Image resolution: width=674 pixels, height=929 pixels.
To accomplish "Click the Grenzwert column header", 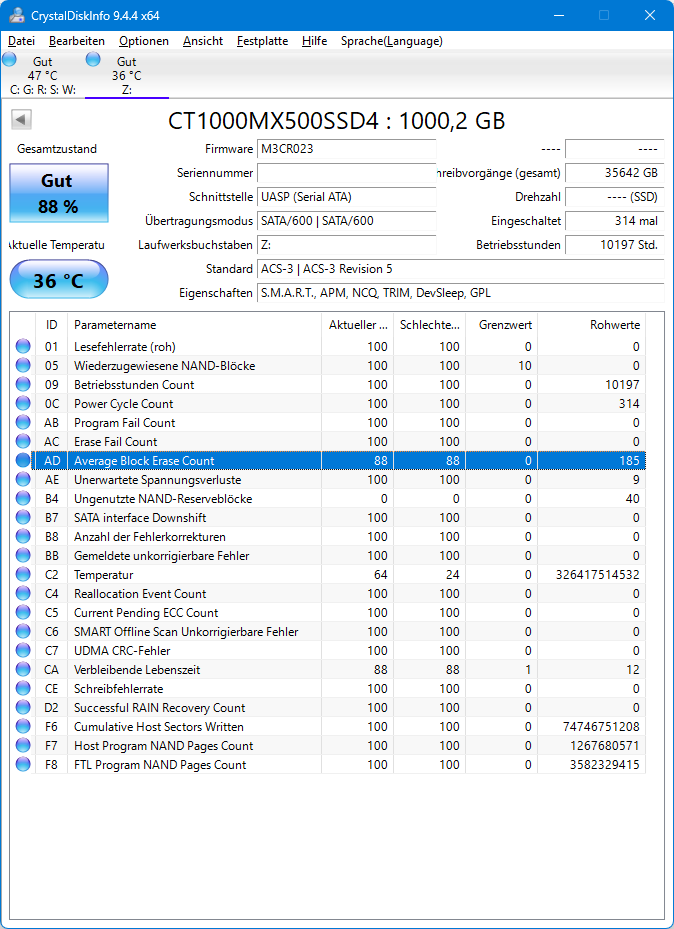I will [501, 325].
